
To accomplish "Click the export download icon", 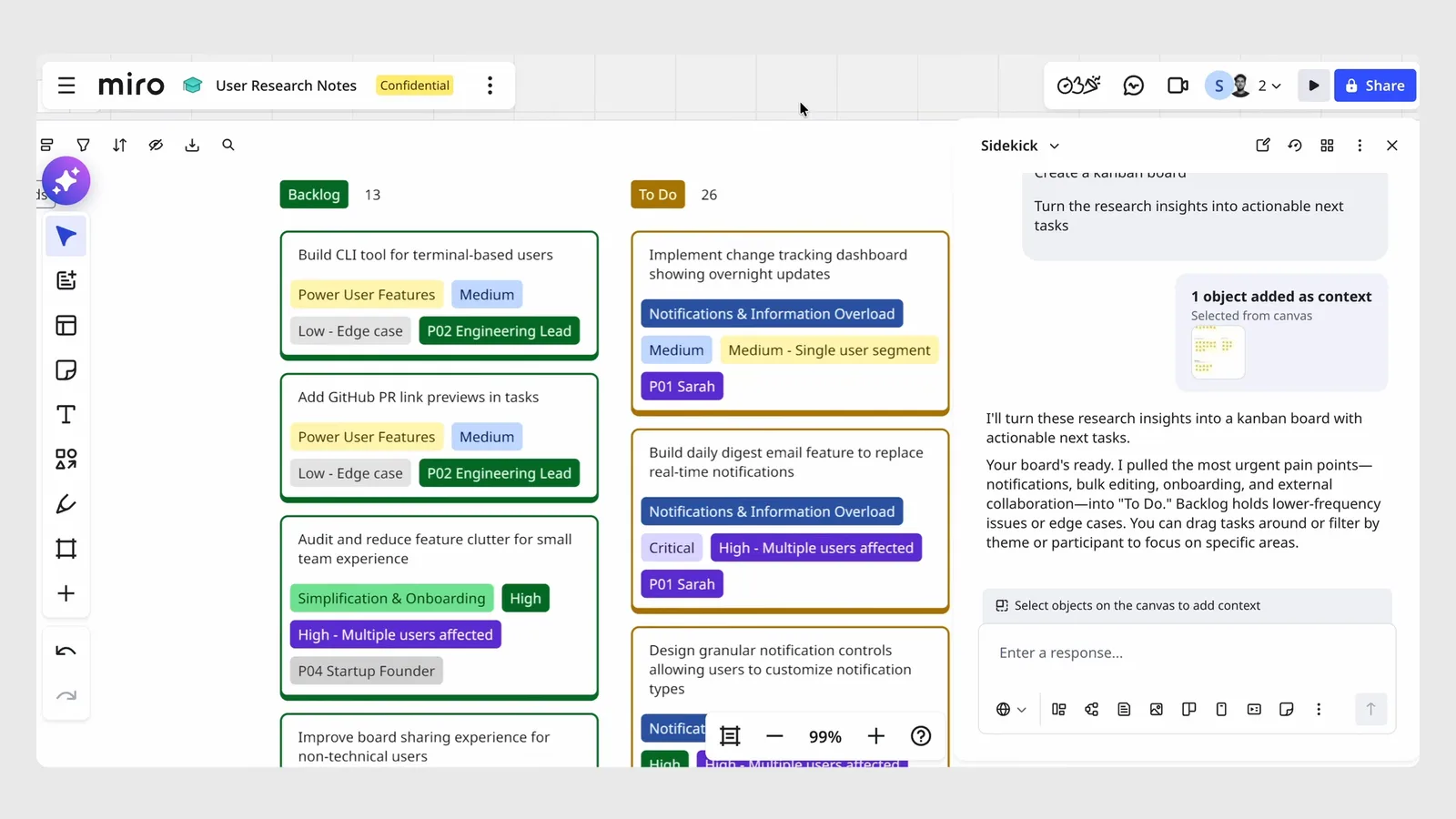I will (x=192, y=145).
